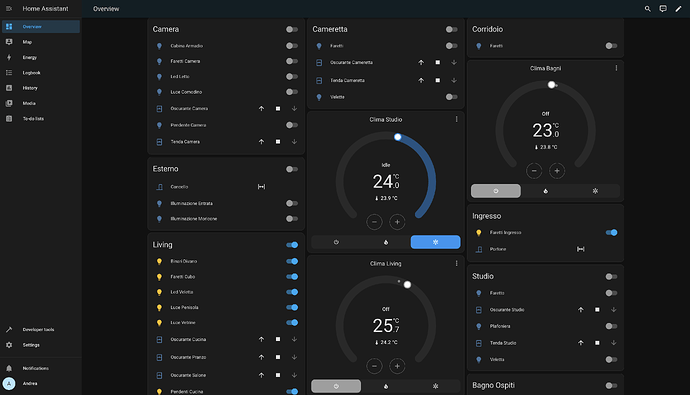Open the Logbook page
Screen dimensions: 690x395
41,73
